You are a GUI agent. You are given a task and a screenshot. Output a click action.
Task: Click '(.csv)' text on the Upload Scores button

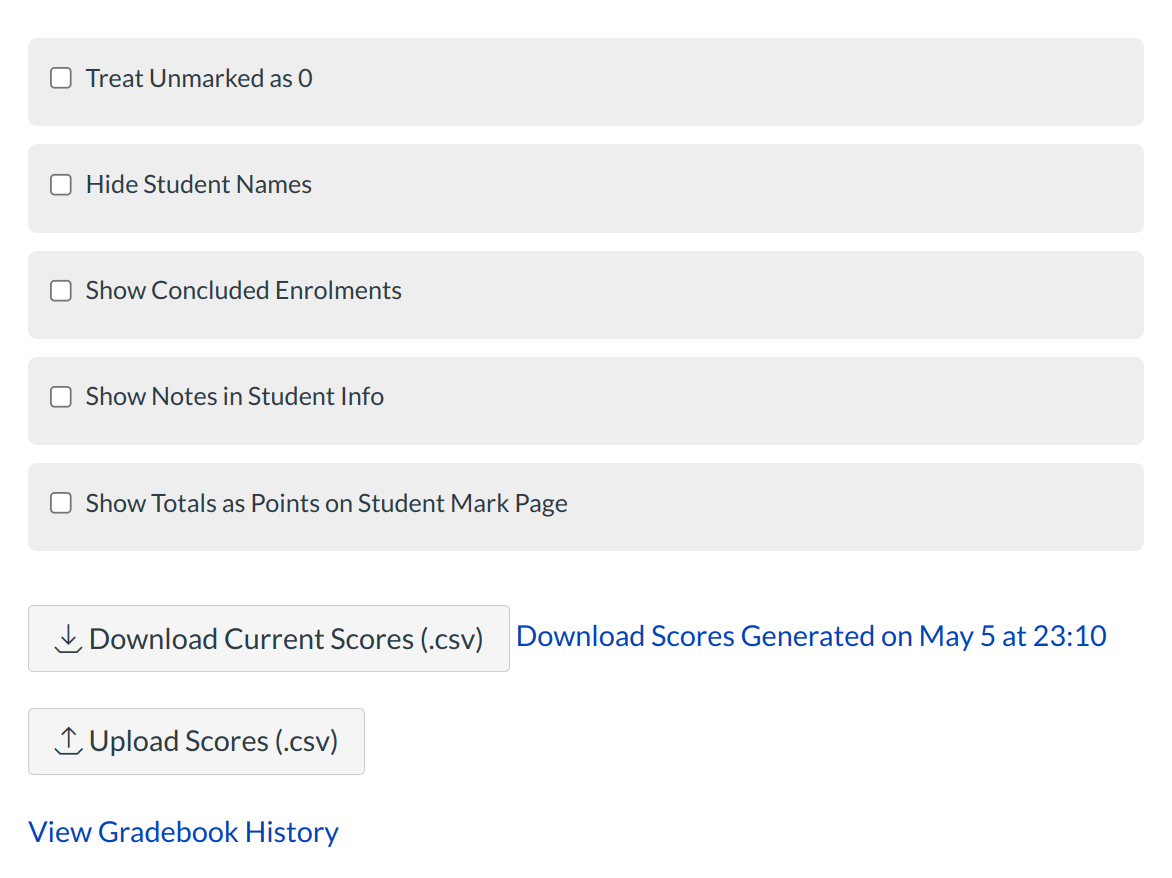tap(307, 742)
